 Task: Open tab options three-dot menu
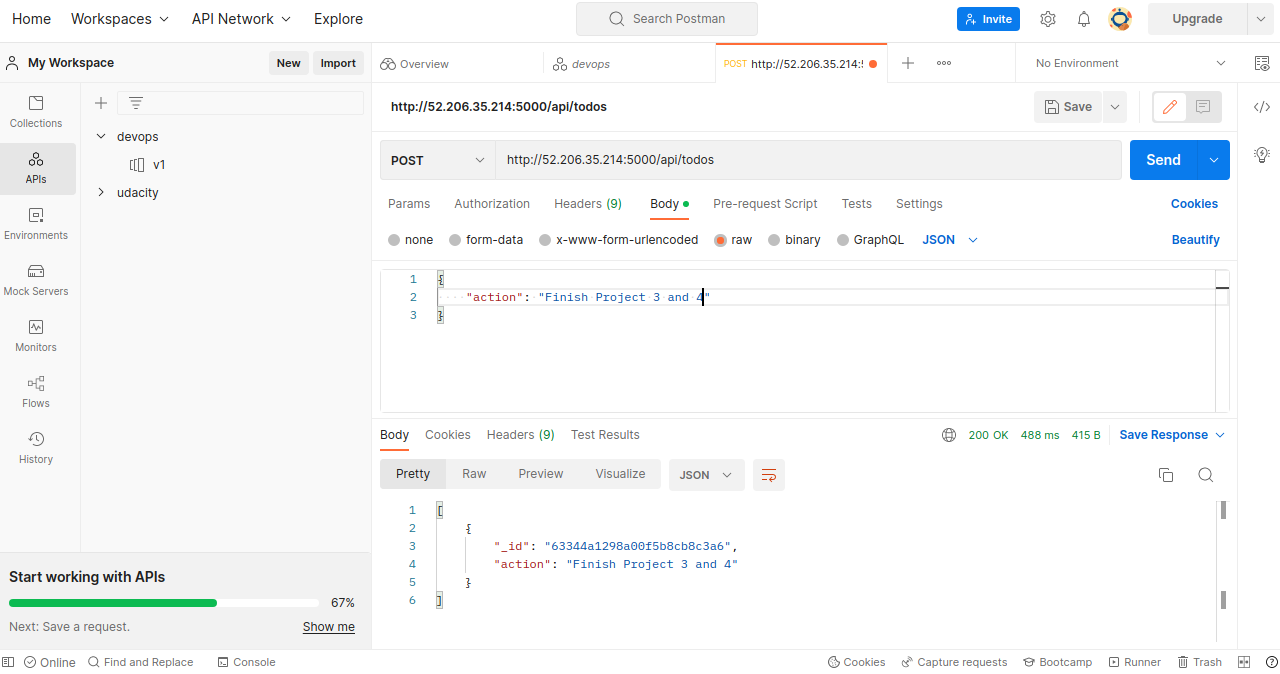click(944, 63)
